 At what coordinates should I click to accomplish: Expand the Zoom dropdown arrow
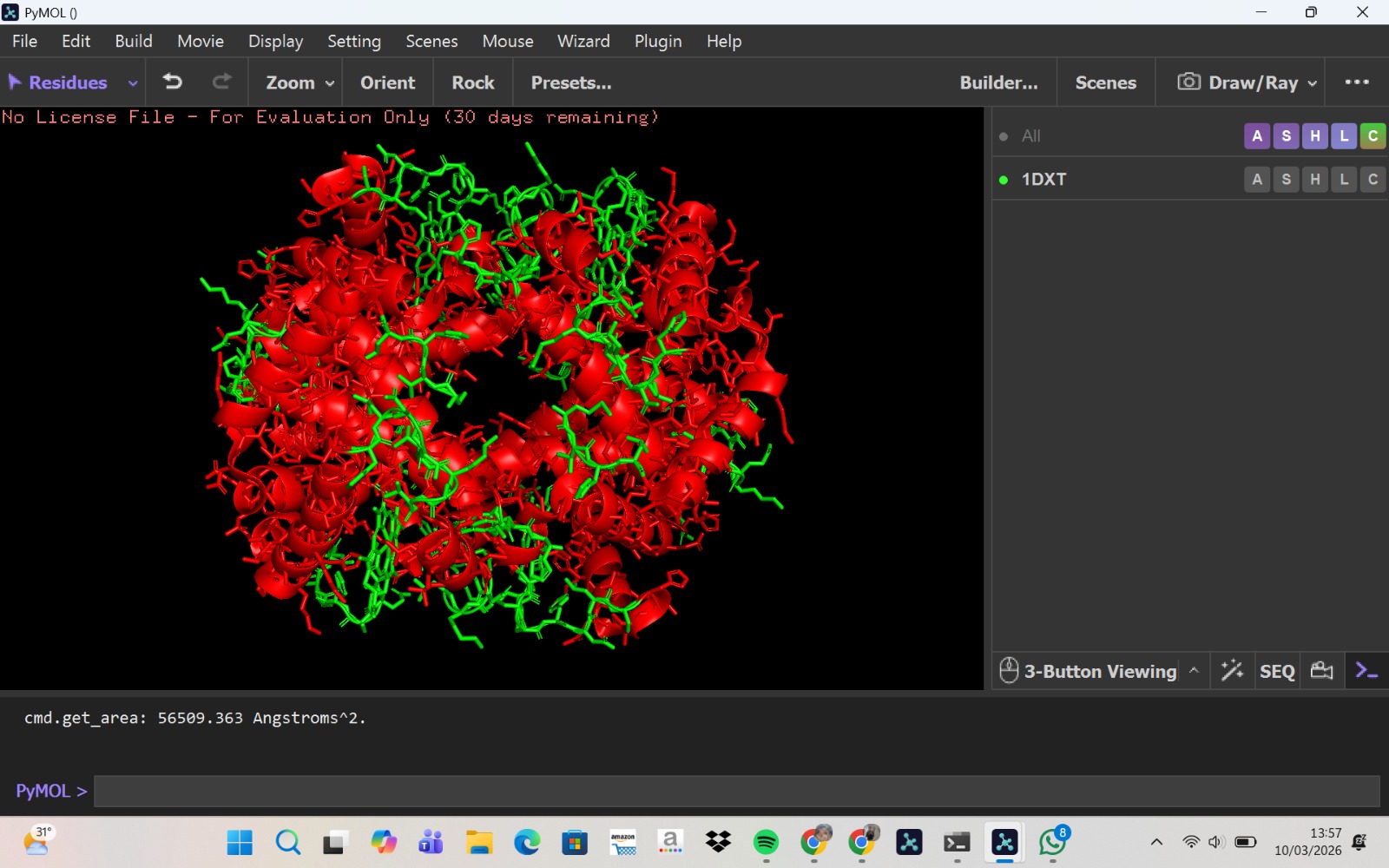[330, 83]
